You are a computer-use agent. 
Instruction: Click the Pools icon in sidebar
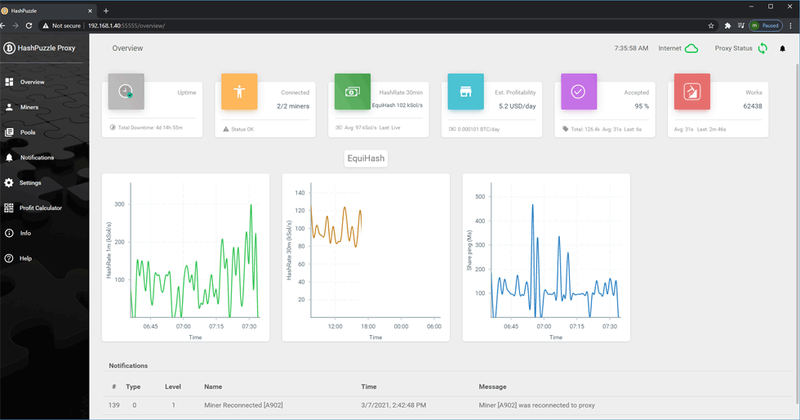point(9,132)
